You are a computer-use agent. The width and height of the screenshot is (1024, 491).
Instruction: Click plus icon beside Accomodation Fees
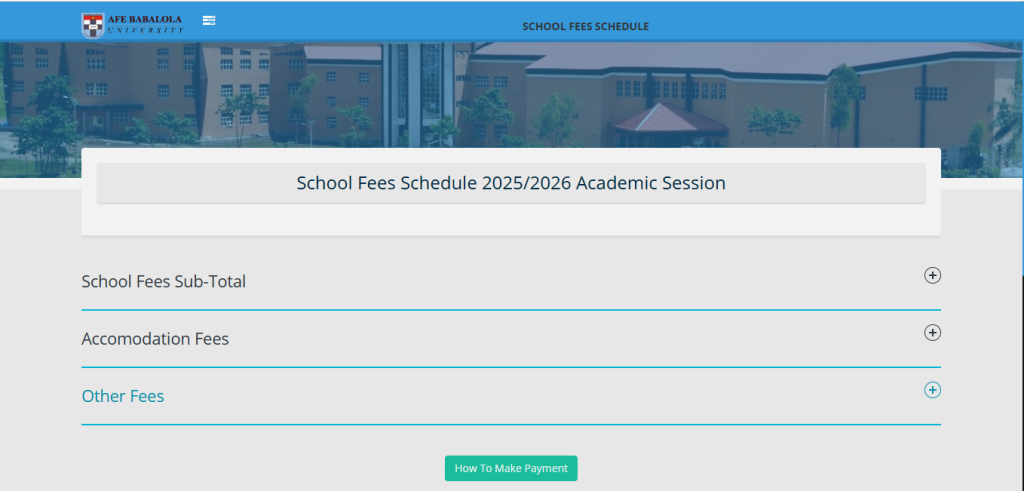[932, 333]
